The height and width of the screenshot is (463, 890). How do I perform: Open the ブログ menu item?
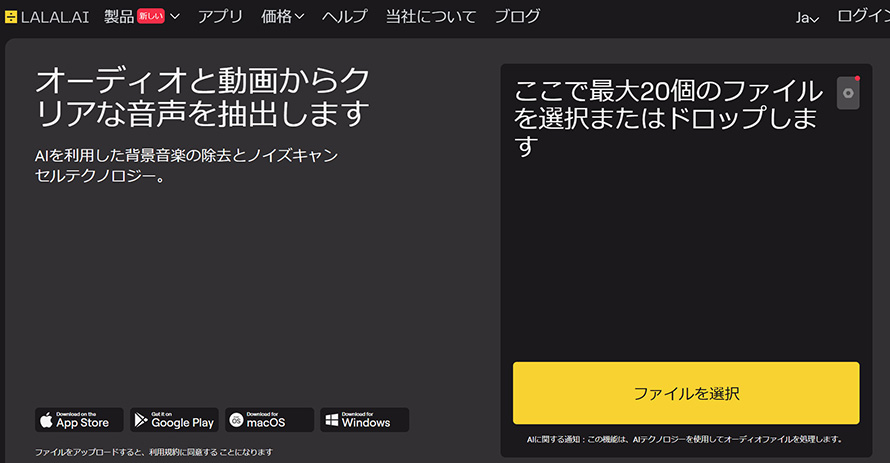[517, 17]
